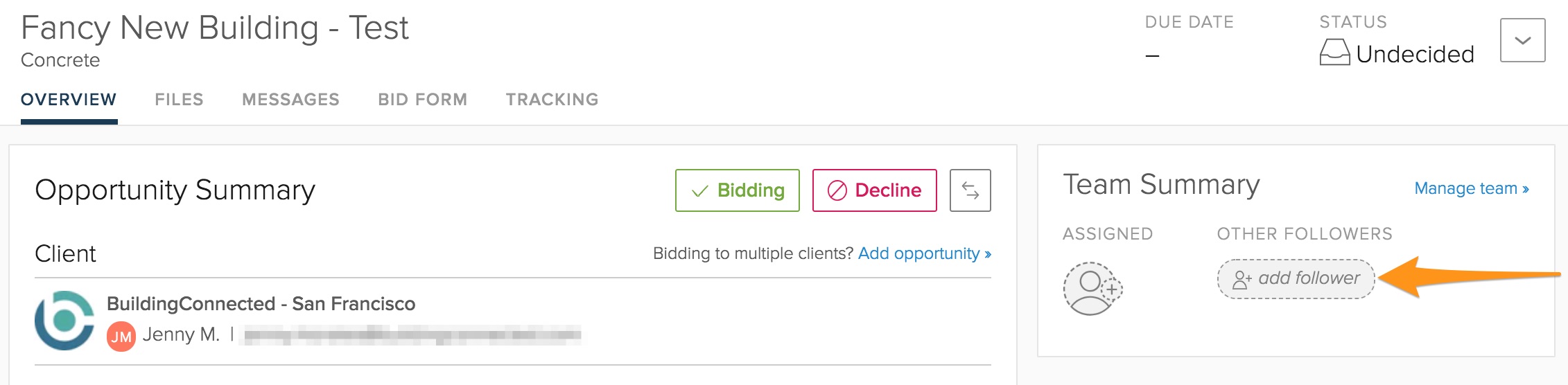
Task: Mark opportunity as Bidding
Action: click(737, 190)
